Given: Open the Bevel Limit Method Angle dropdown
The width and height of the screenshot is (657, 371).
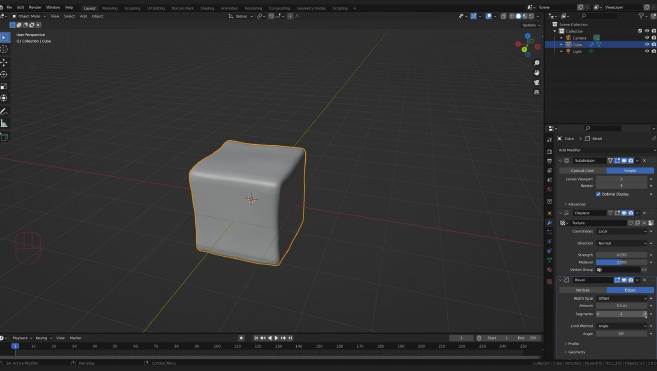Looking at the screenshot, I should [621, 326].
